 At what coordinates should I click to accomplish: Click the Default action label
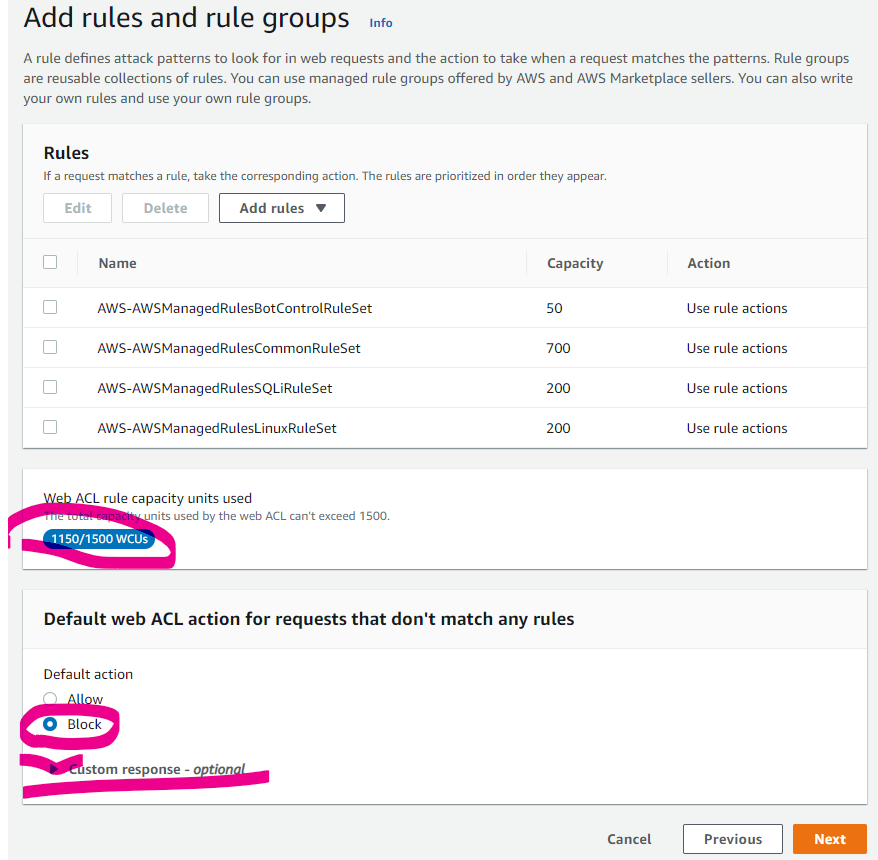(88, 674)
